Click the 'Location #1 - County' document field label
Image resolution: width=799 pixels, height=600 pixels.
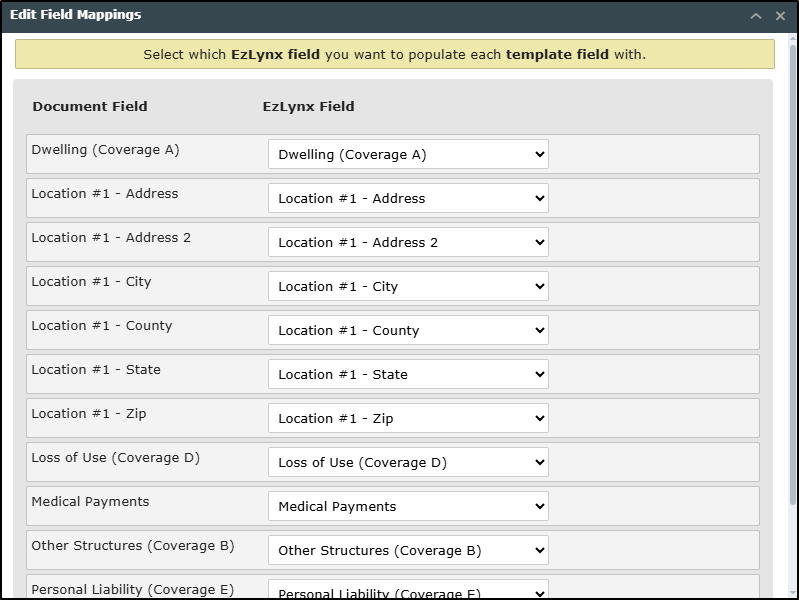[102, 326]
